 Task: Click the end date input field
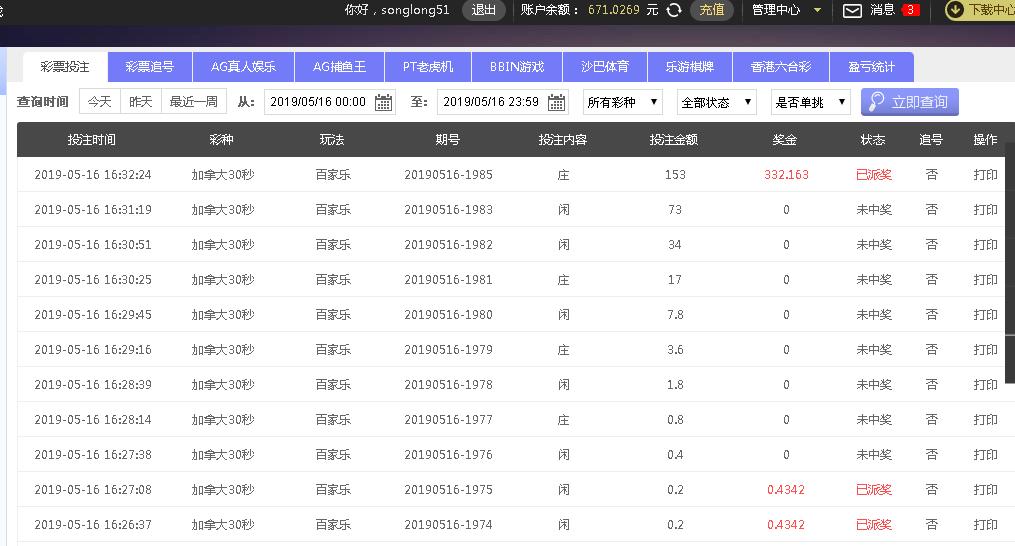click(503, 102)
